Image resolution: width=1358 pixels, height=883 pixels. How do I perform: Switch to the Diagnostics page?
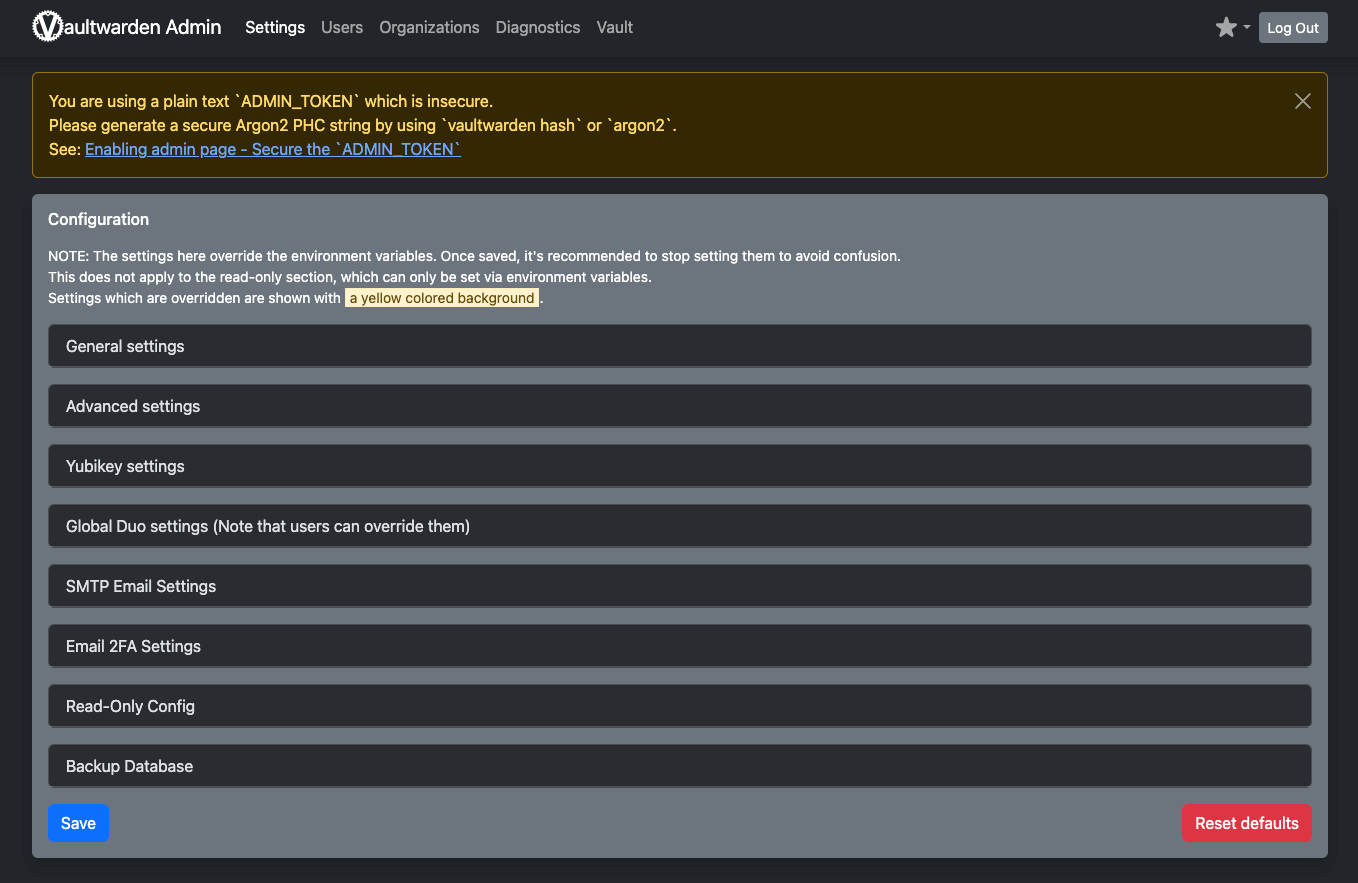(537, 27)
